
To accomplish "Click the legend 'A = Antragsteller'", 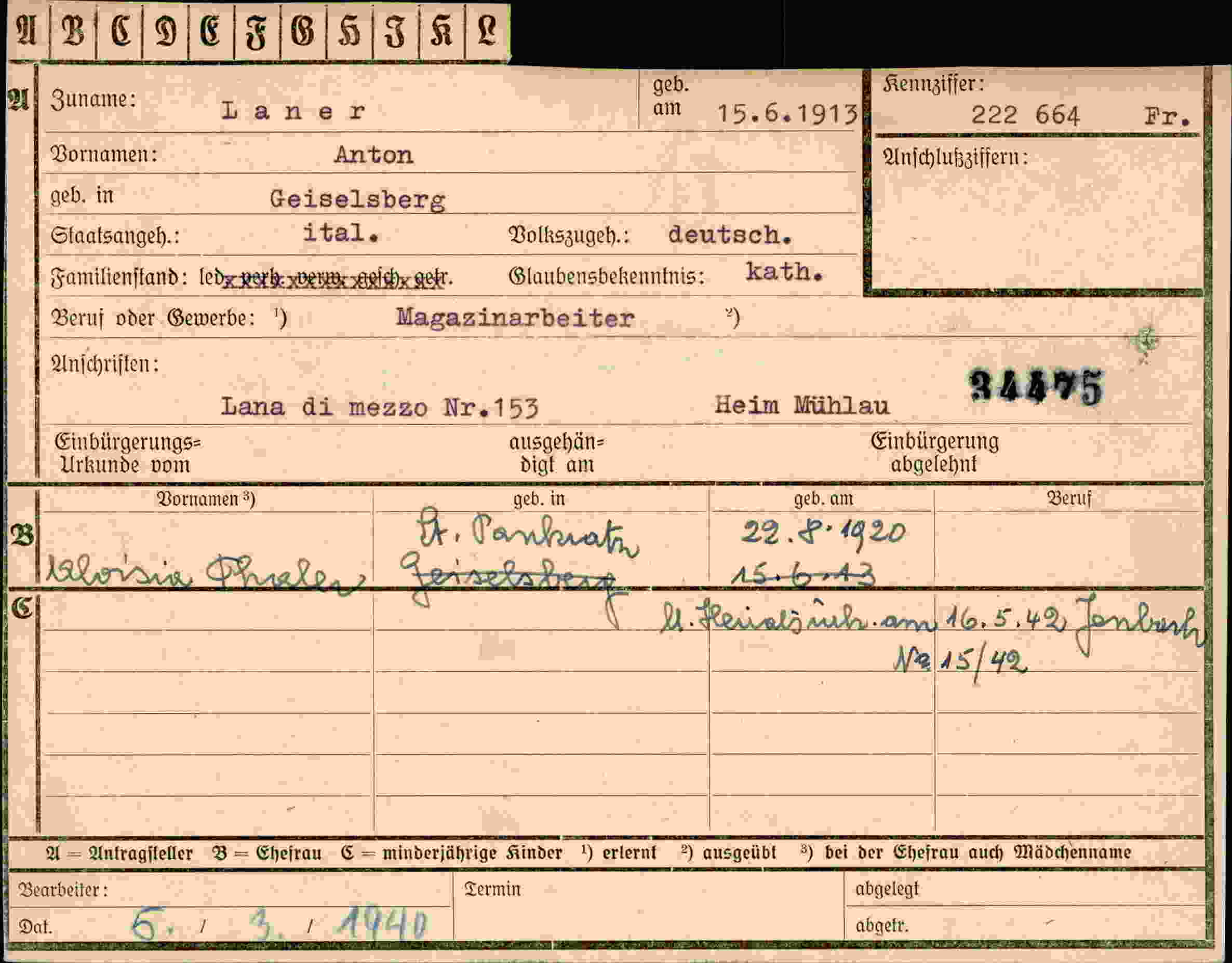I will click(119, 853).
